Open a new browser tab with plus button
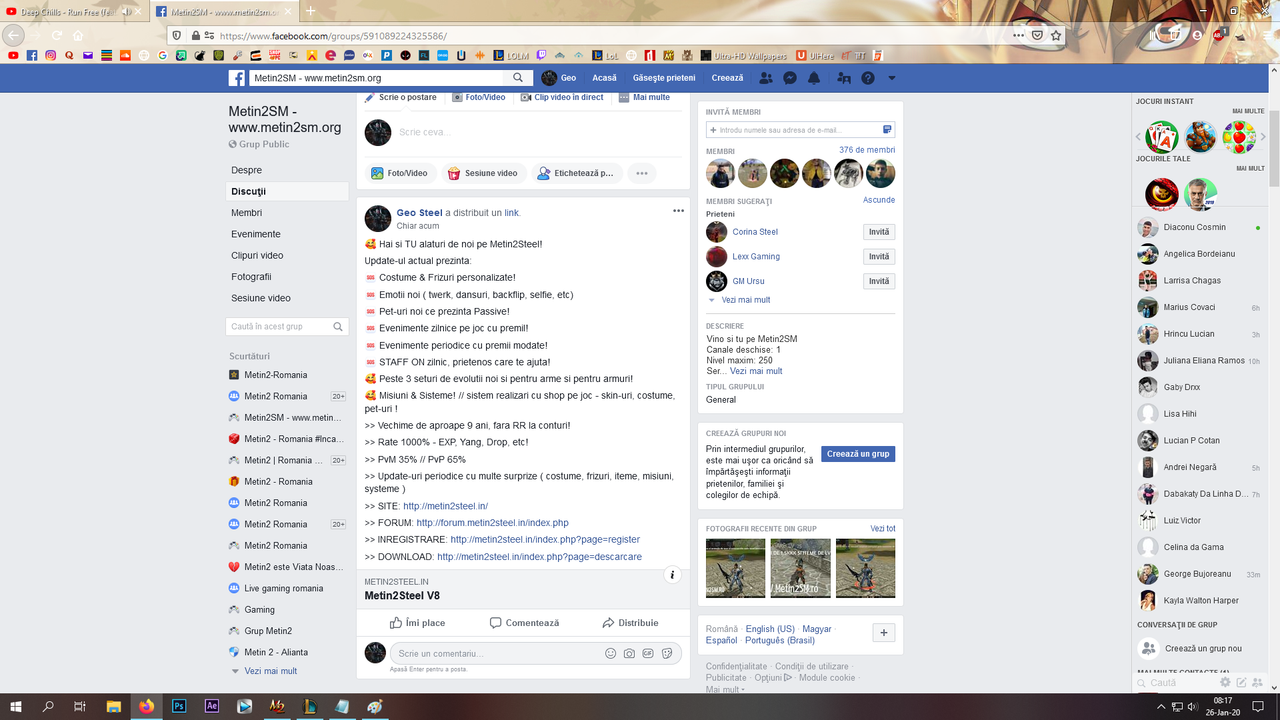This screenshot has width=1280, height=720. point(311,11)
